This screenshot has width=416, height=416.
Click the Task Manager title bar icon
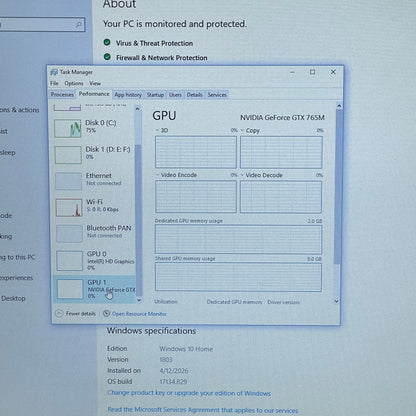pyautogui.click(x=54, y=72)
